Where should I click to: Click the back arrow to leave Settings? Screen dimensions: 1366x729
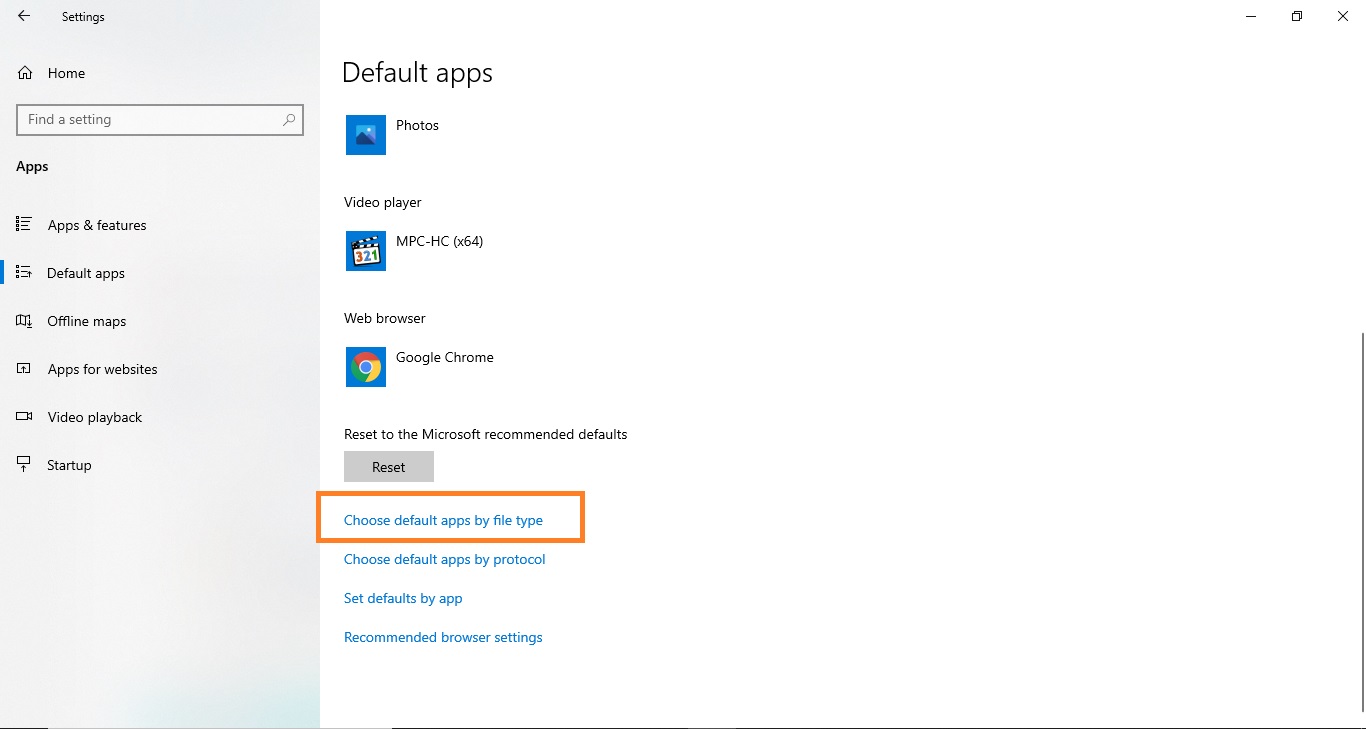(24, 16)
